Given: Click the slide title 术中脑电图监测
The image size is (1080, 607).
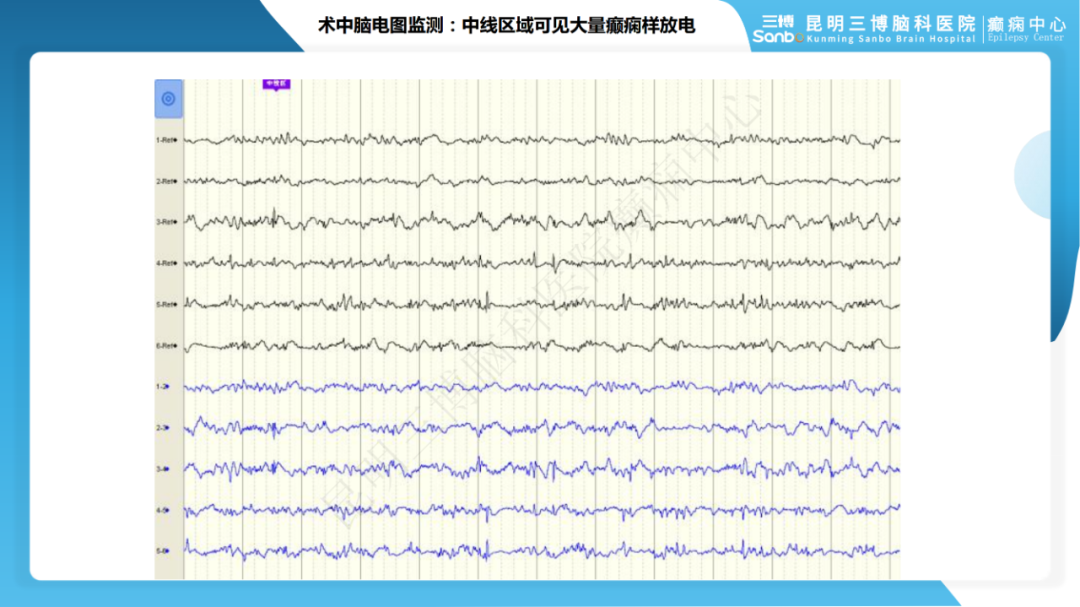Looking at the screenshot, I should coord(382,25).
